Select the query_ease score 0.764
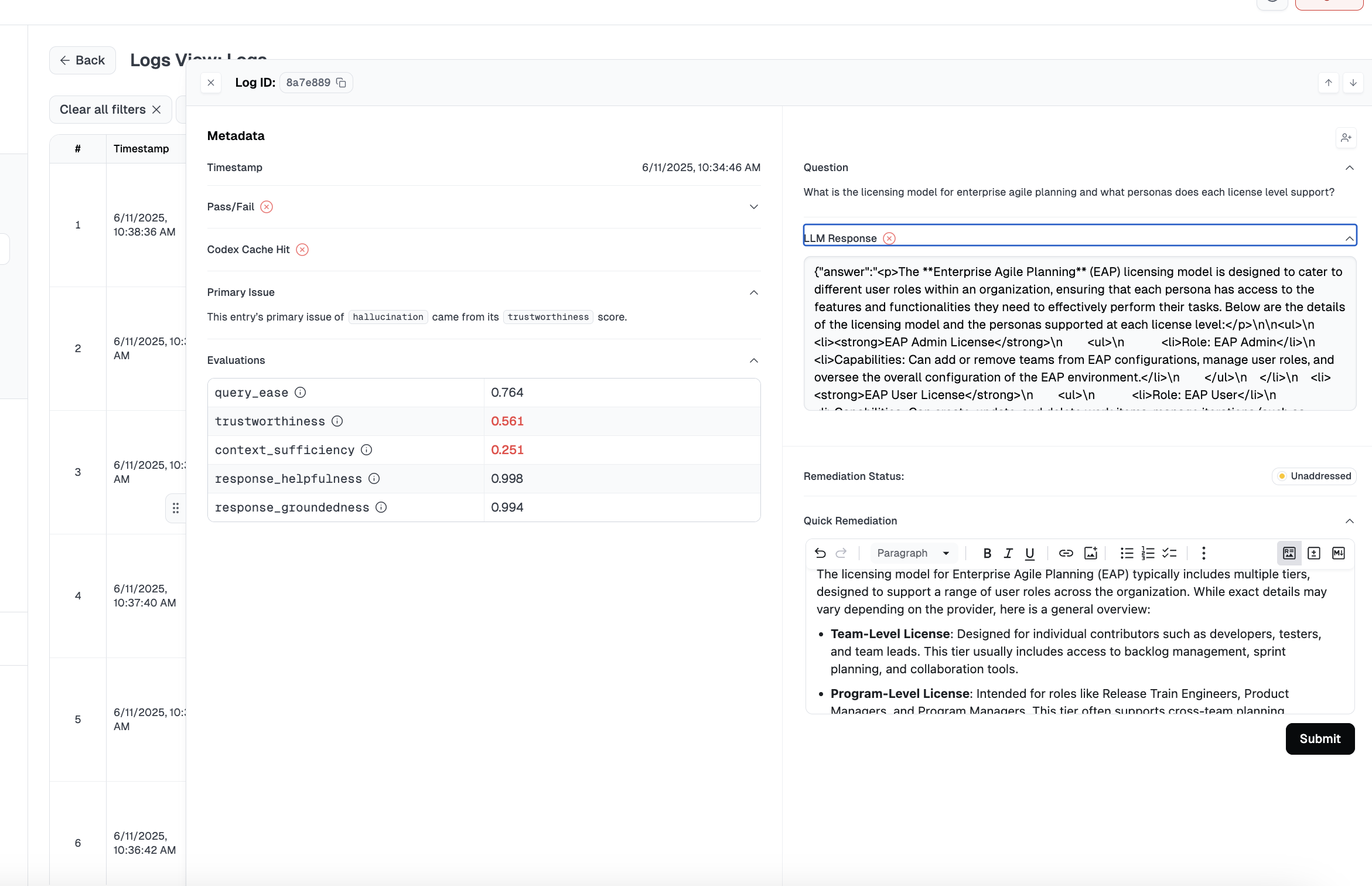The image size is (1372, 886). pos(507,393)
